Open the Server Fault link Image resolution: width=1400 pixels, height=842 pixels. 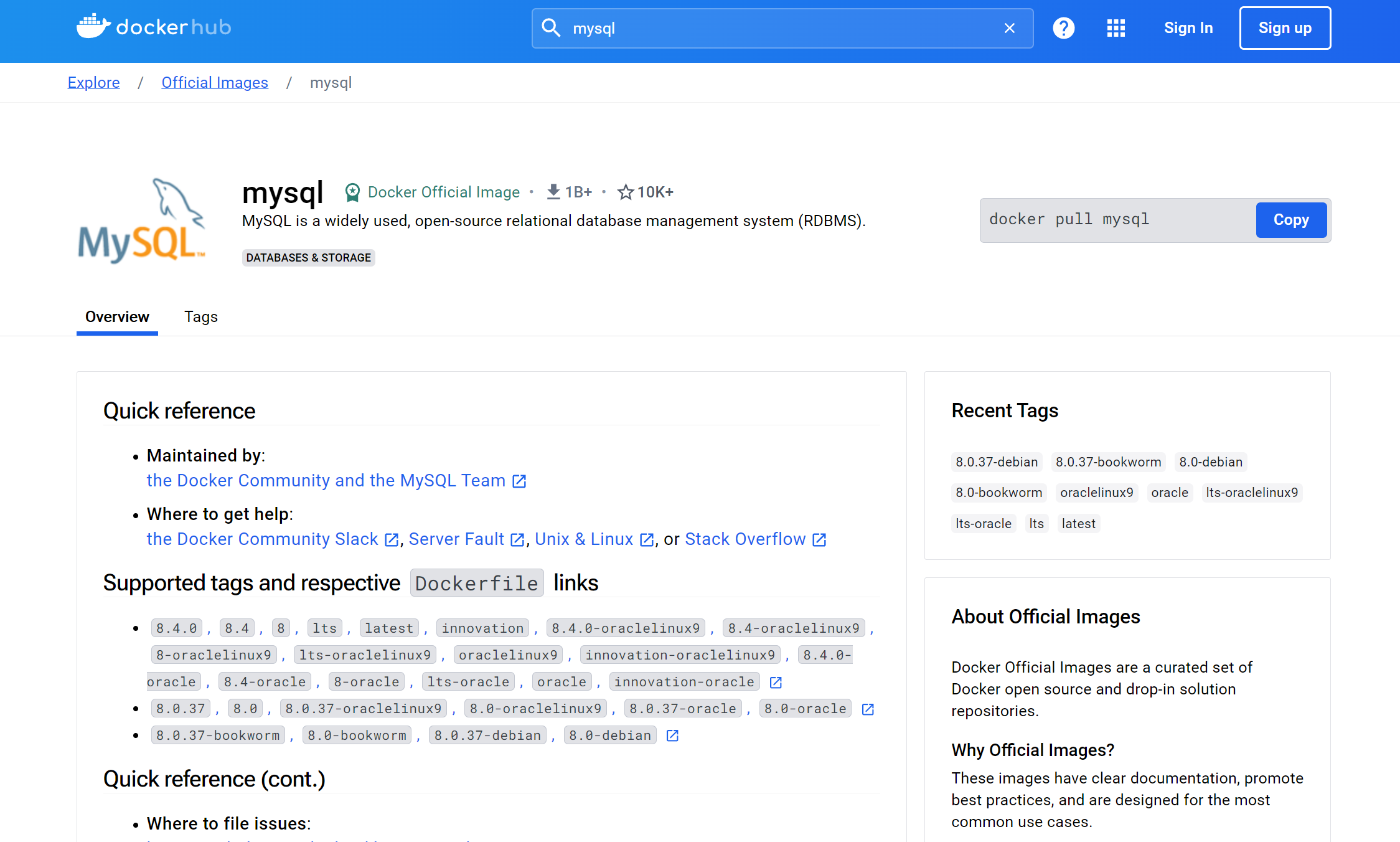point(456,539)
